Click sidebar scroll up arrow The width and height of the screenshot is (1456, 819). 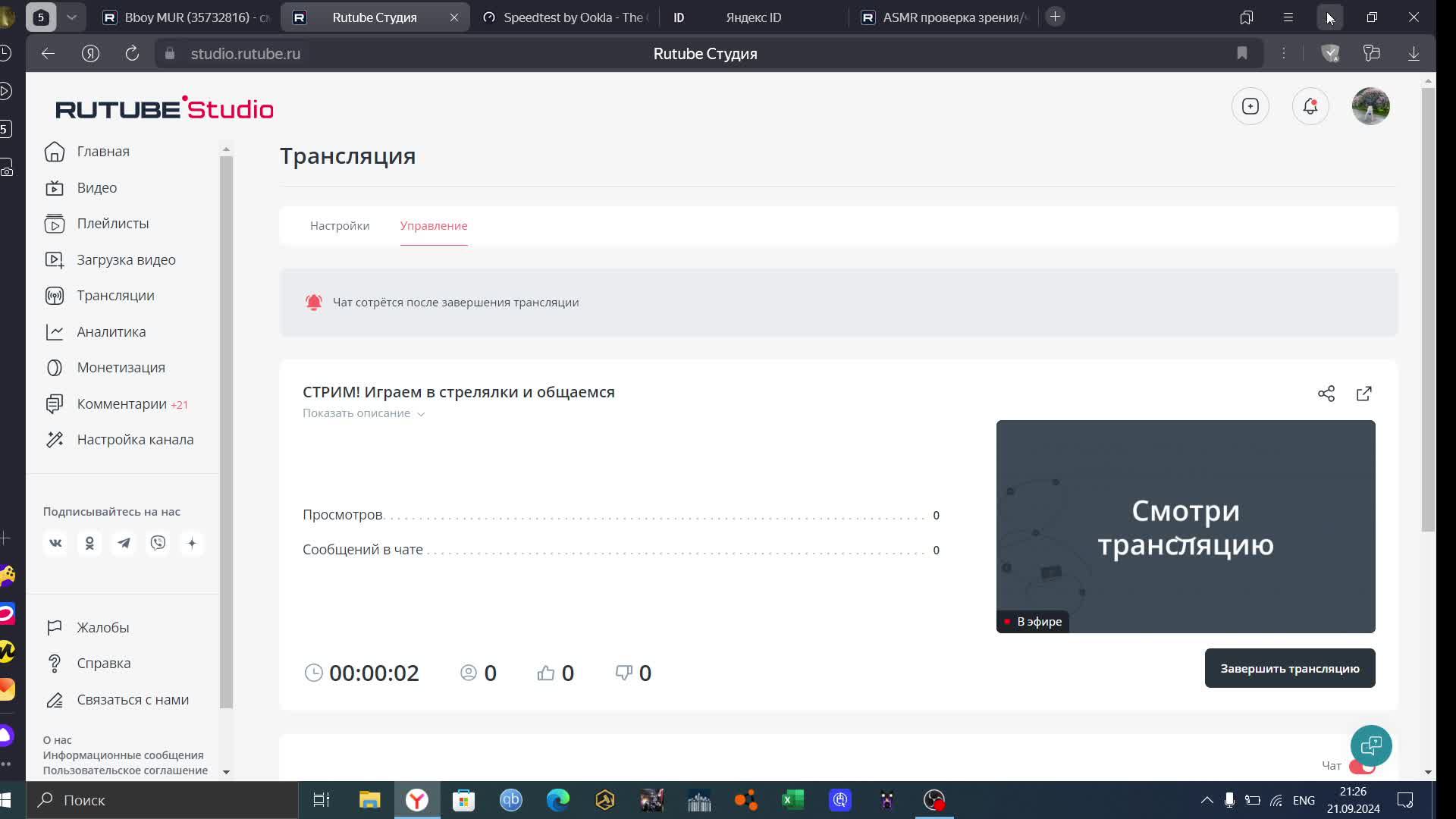226,149
